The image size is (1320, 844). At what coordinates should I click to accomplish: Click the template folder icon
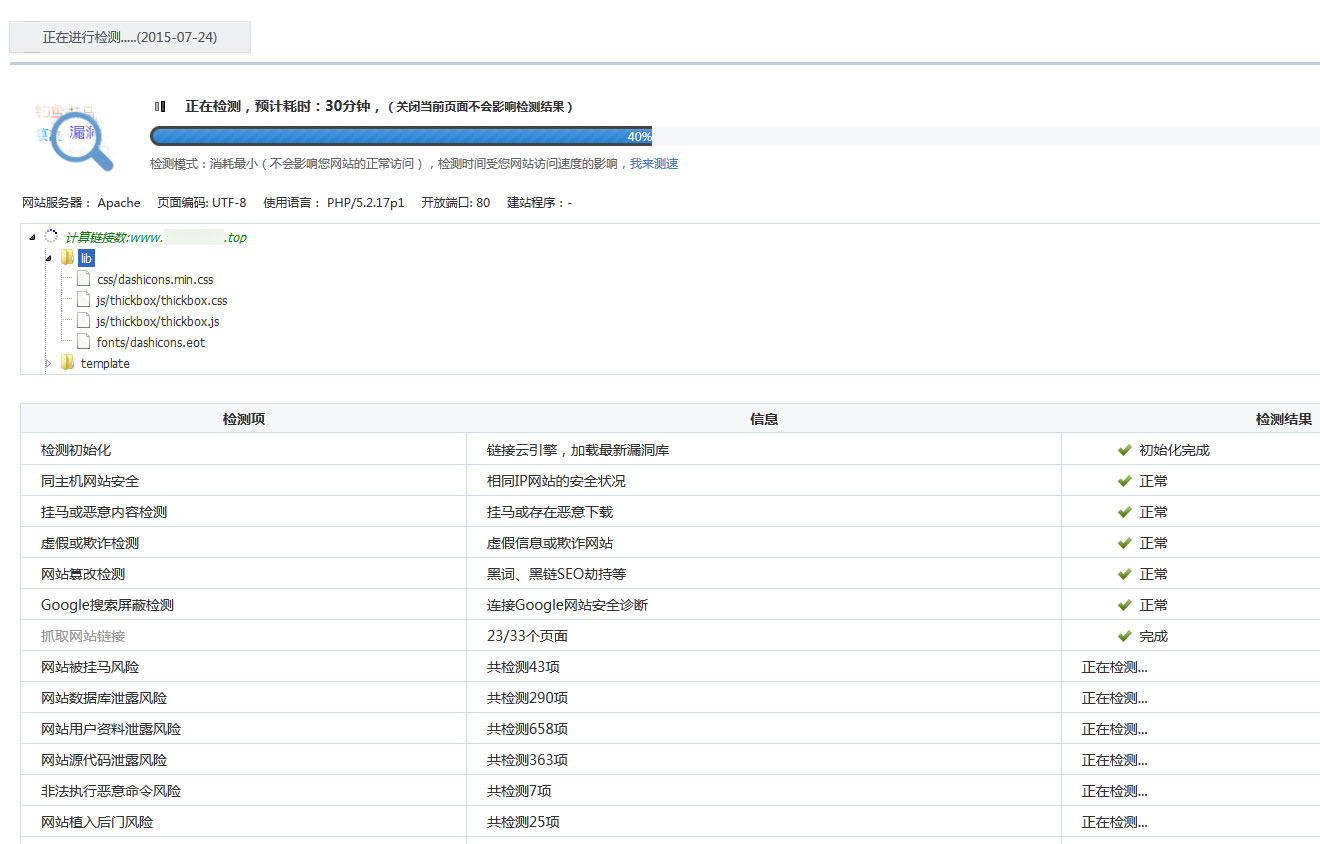[x=67, y=363]
